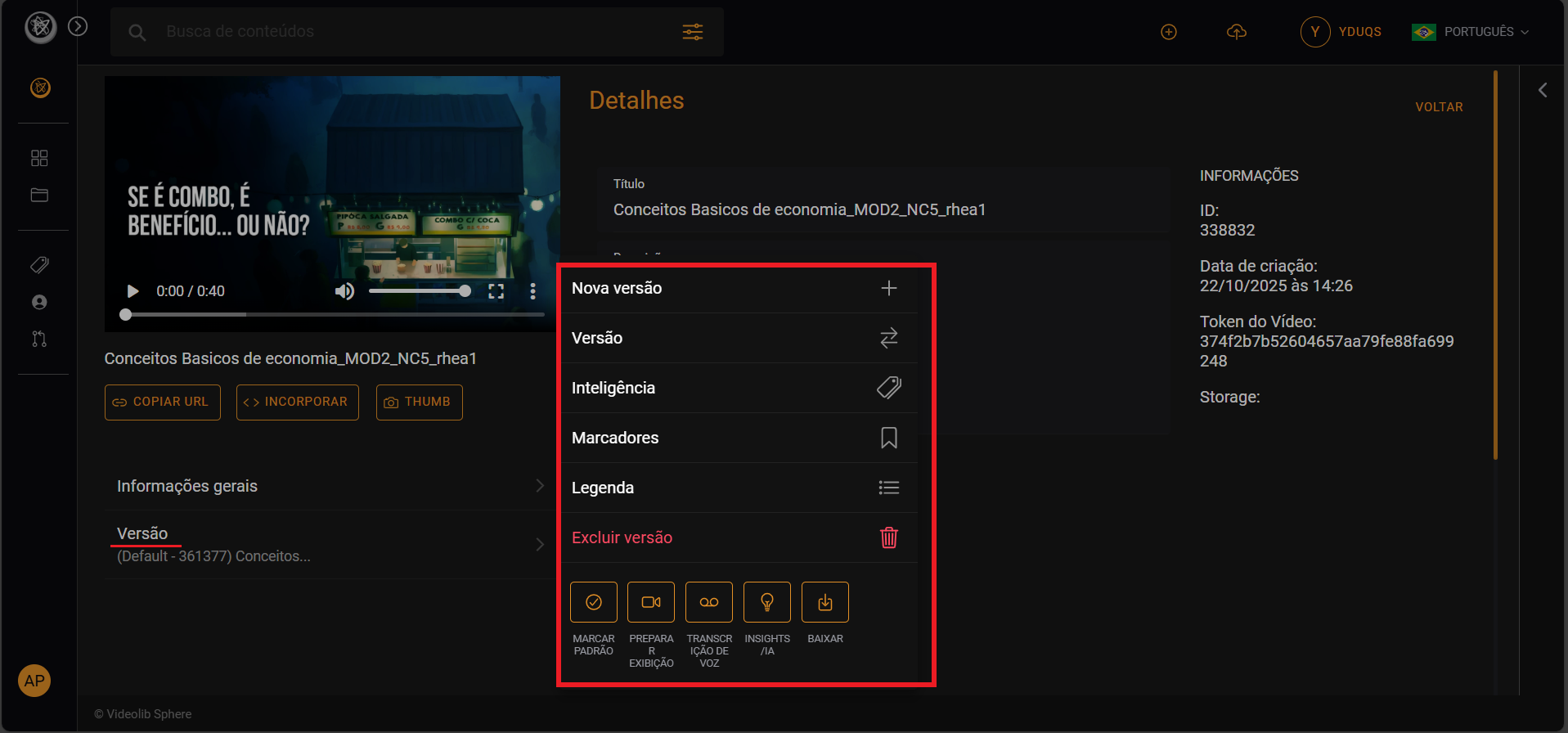This screenshot has width=1568, height=733.
Task: Click the INCORPORAR button
Action: (x=298, y=402)
